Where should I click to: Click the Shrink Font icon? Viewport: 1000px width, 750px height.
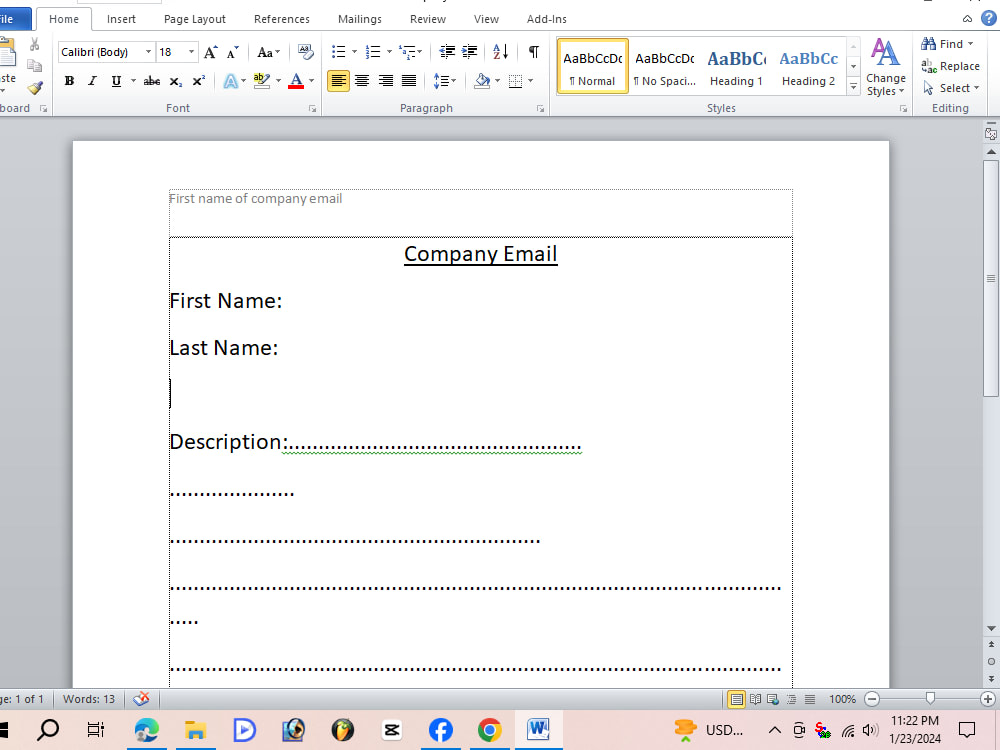233,52
